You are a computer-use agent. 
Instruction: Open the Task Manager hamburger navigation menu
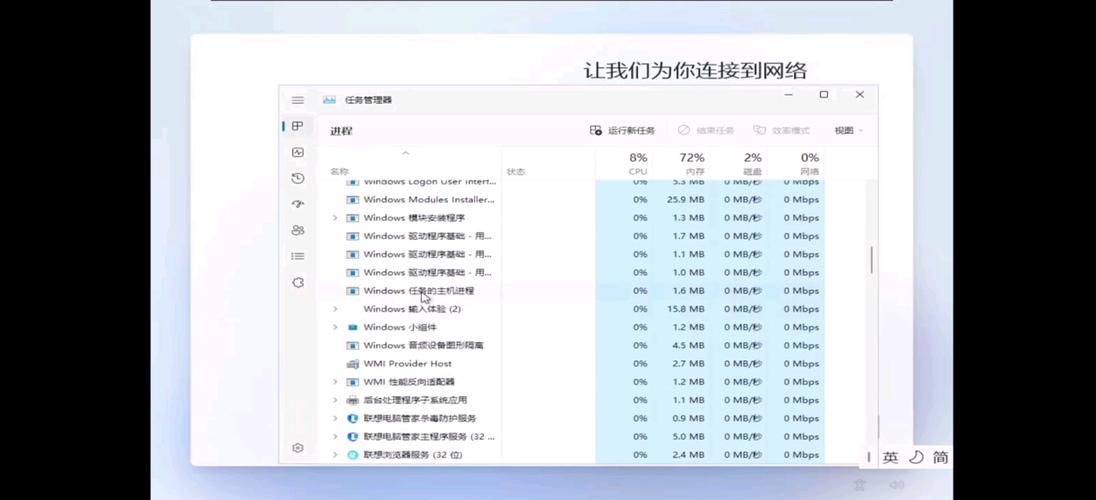[298, 100]
